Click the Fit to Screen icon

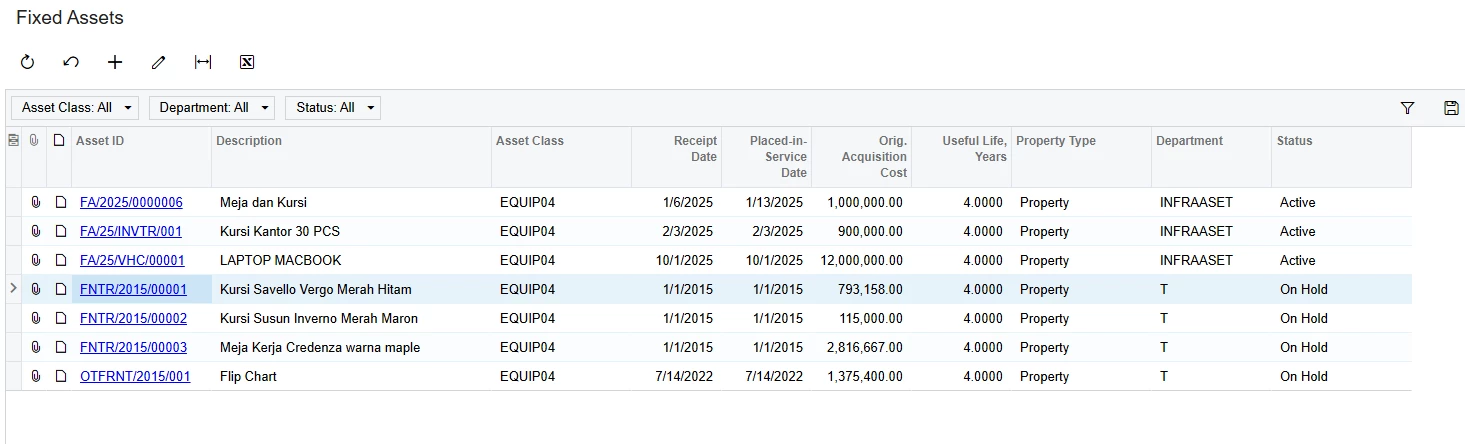(x=203, y=62)
